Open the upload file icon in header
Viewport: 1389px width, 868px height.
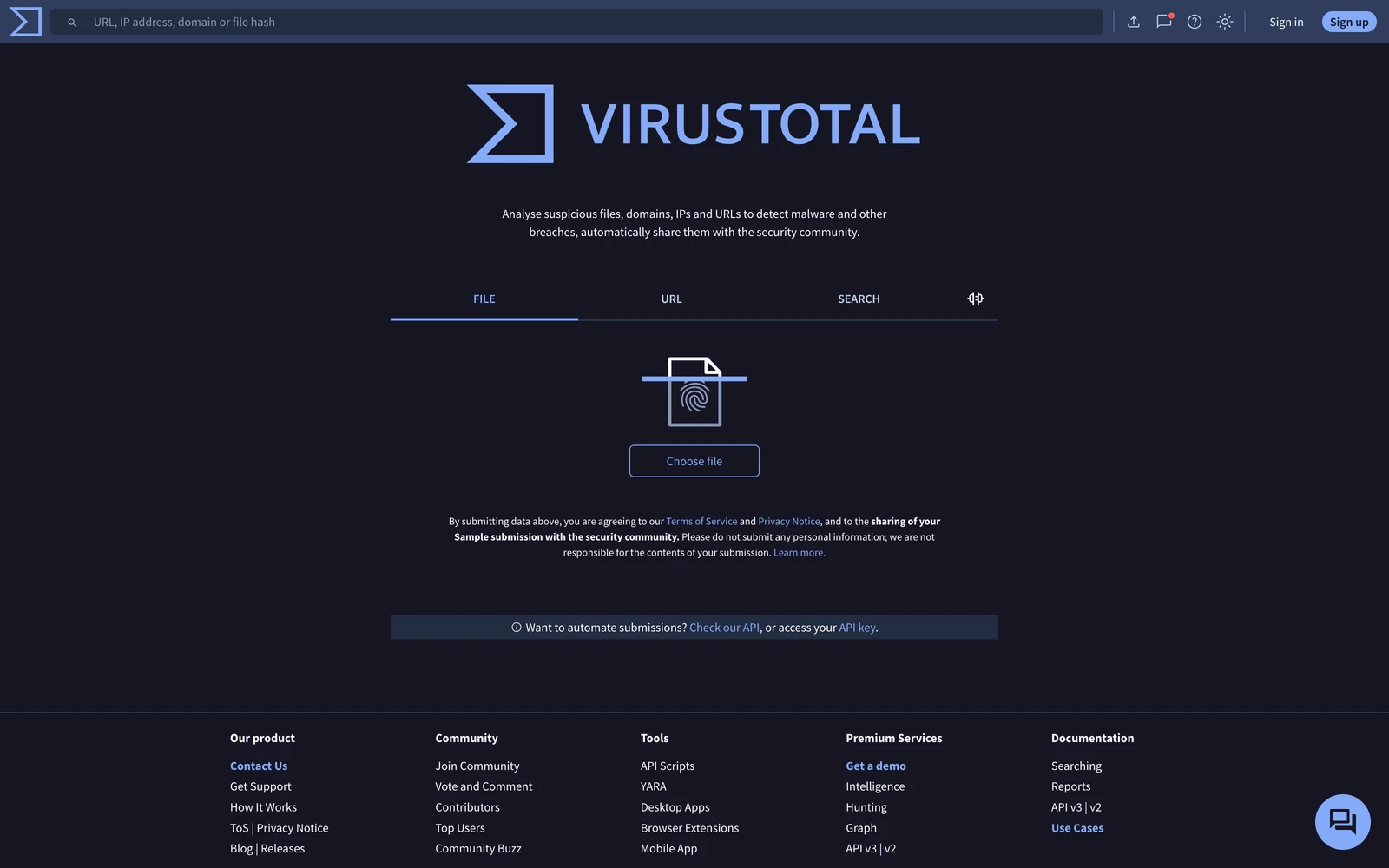pyautogui.click(x=1134, y=22)
